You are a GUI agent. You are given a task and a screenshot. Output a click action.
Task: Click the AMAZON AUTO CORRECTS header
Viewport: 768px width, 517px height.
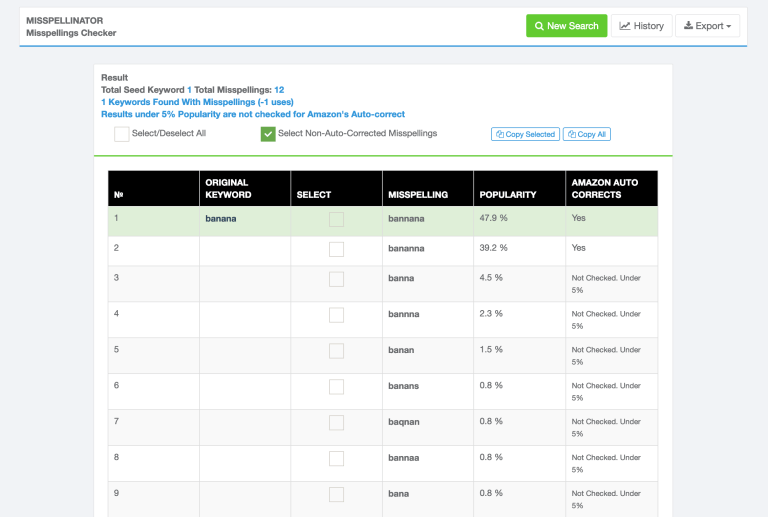611,188
